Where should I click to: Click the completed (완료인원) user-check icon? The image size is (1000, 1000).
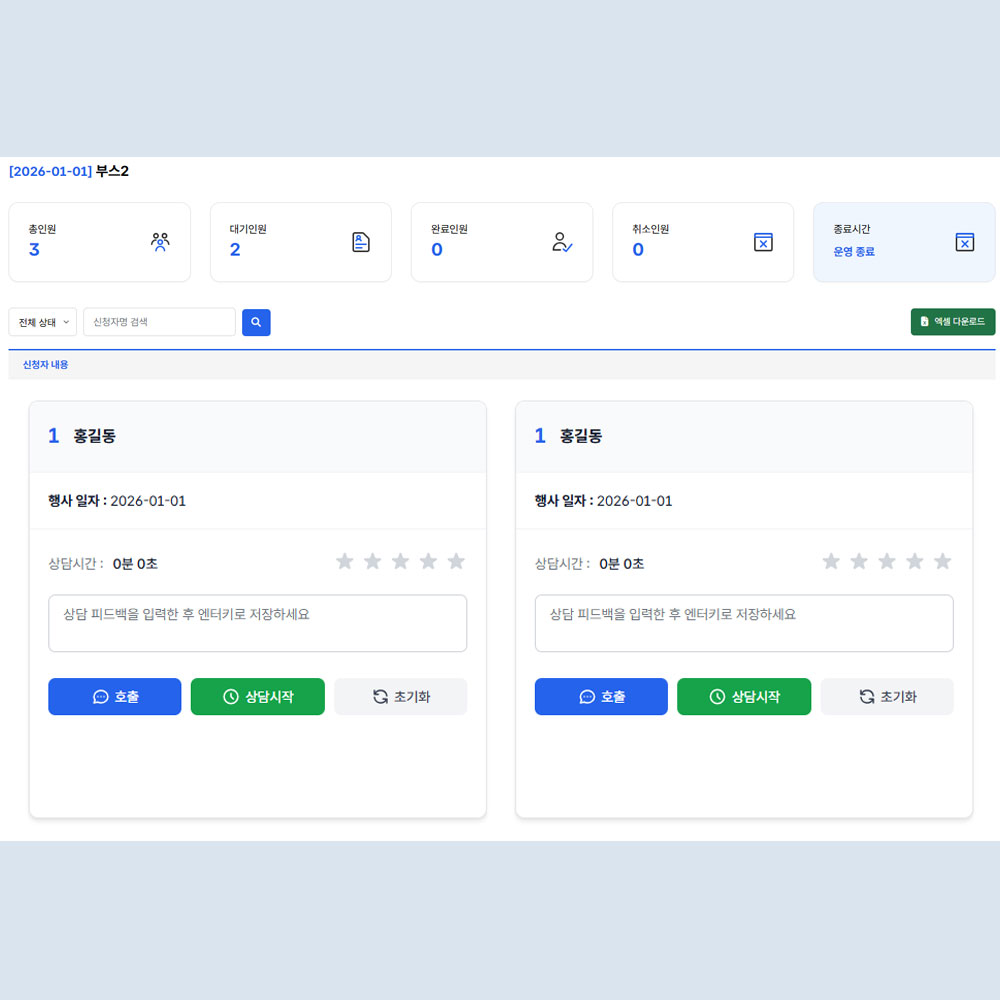[562, 242]
